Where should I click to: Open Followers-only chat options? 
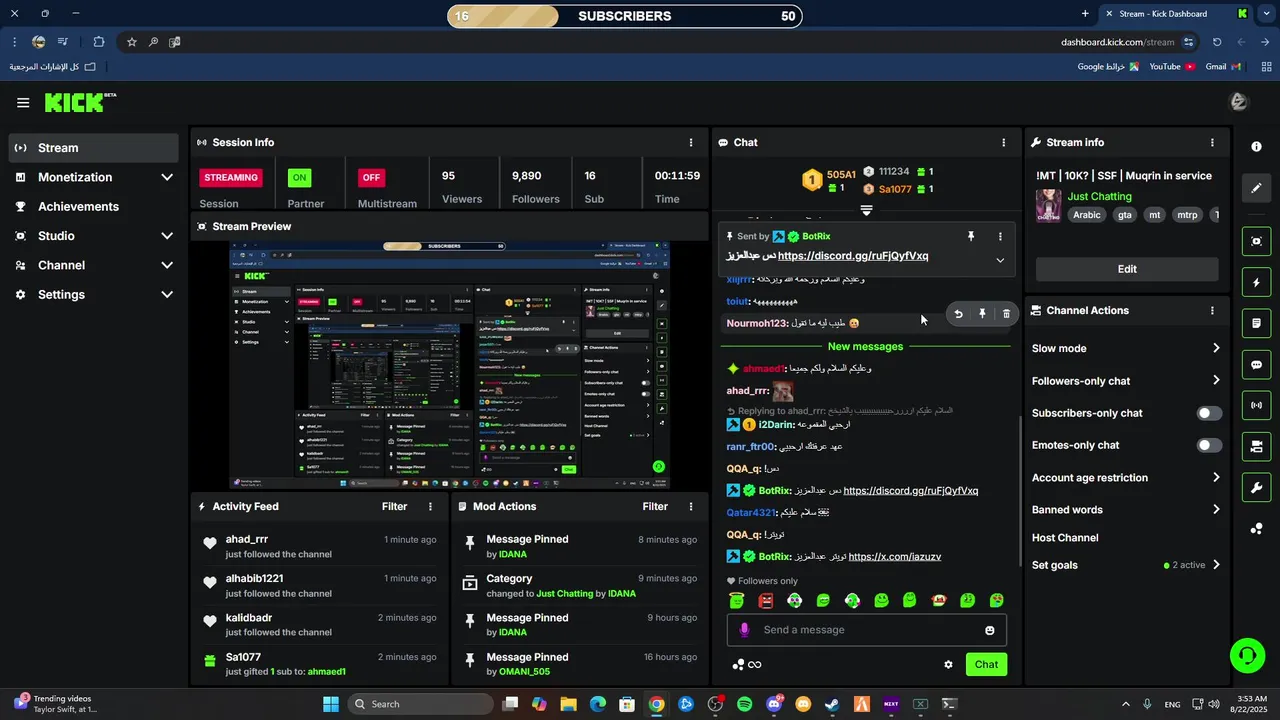(1127, 381)
